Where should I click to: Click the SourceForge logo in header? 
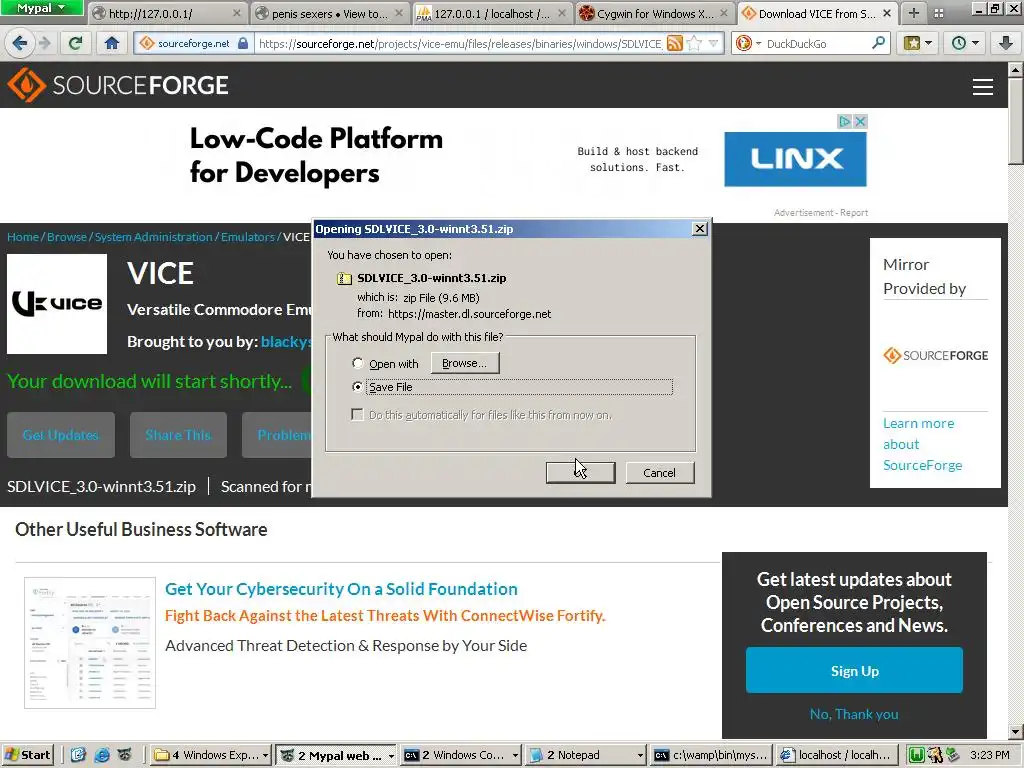click(118, 85)
